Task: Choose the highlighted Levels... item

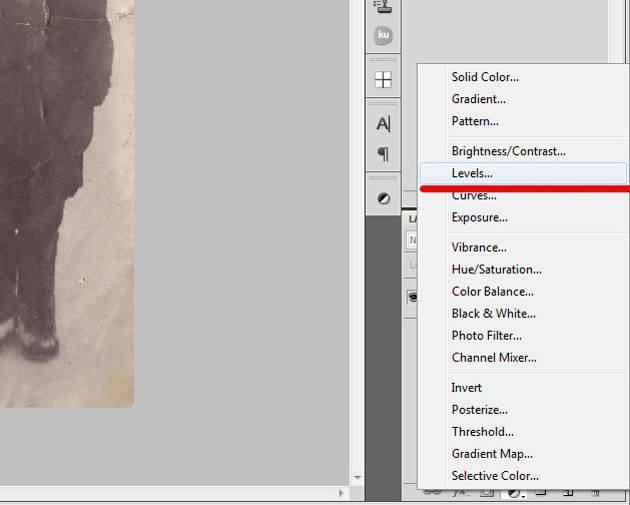Action: coord(523,173)
